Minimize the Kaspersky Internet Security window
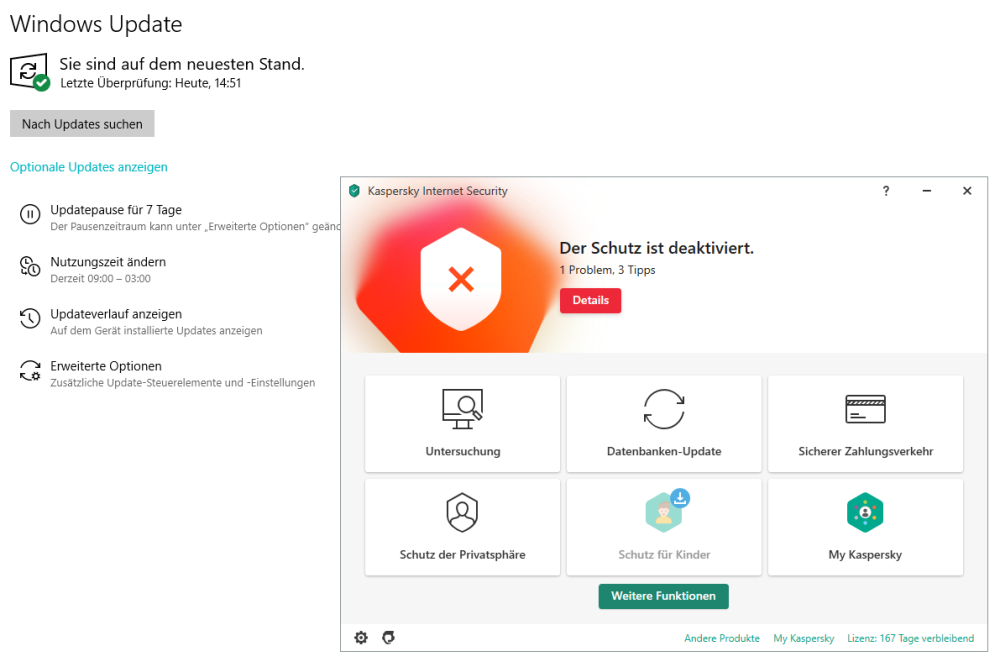Screen dimensions: 1000x667 927,191
